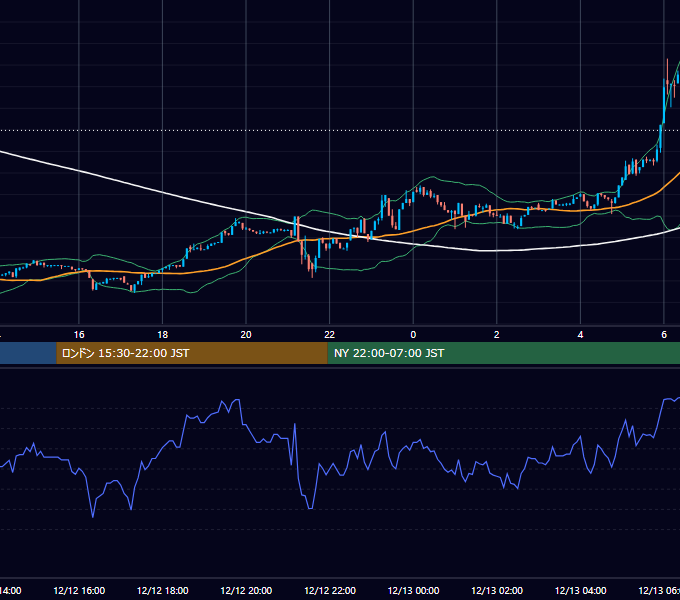The image size is (680, 600).
Task: Click the 12/12 22:00 time label
Action: 330,590
